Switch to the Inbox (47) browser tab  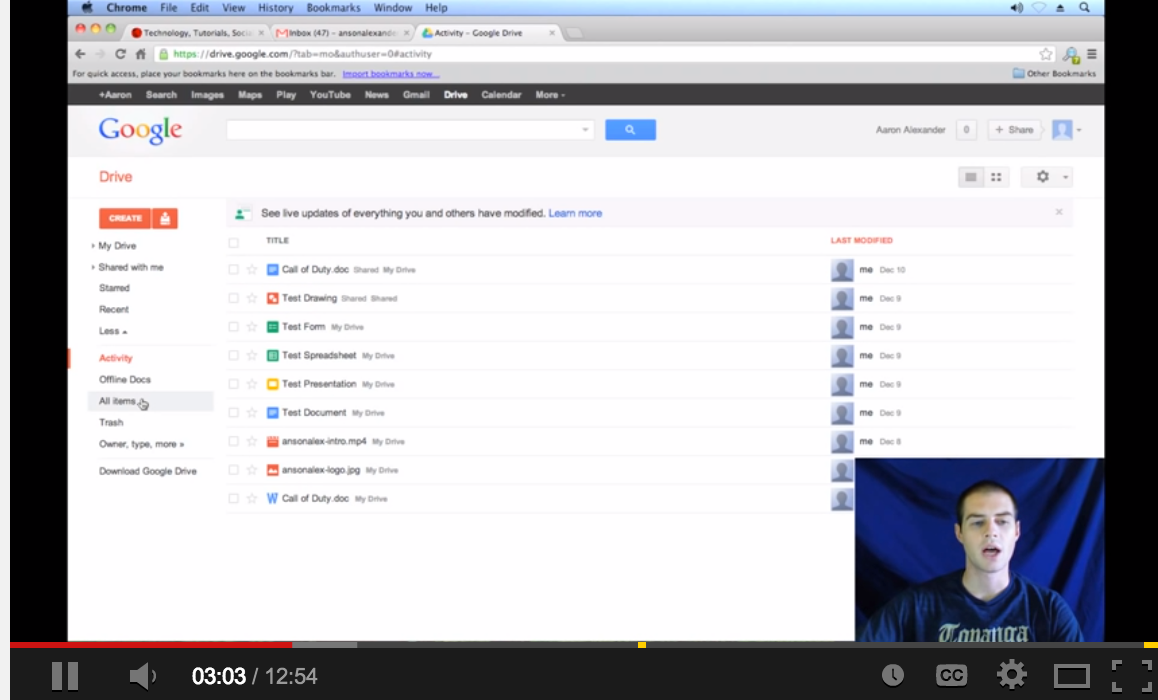[343, 33]
